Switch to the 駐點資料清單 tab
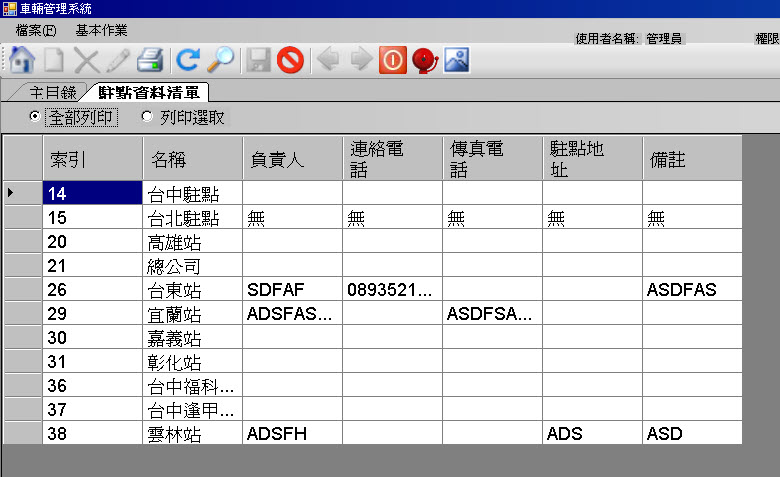 pos(149,92)
